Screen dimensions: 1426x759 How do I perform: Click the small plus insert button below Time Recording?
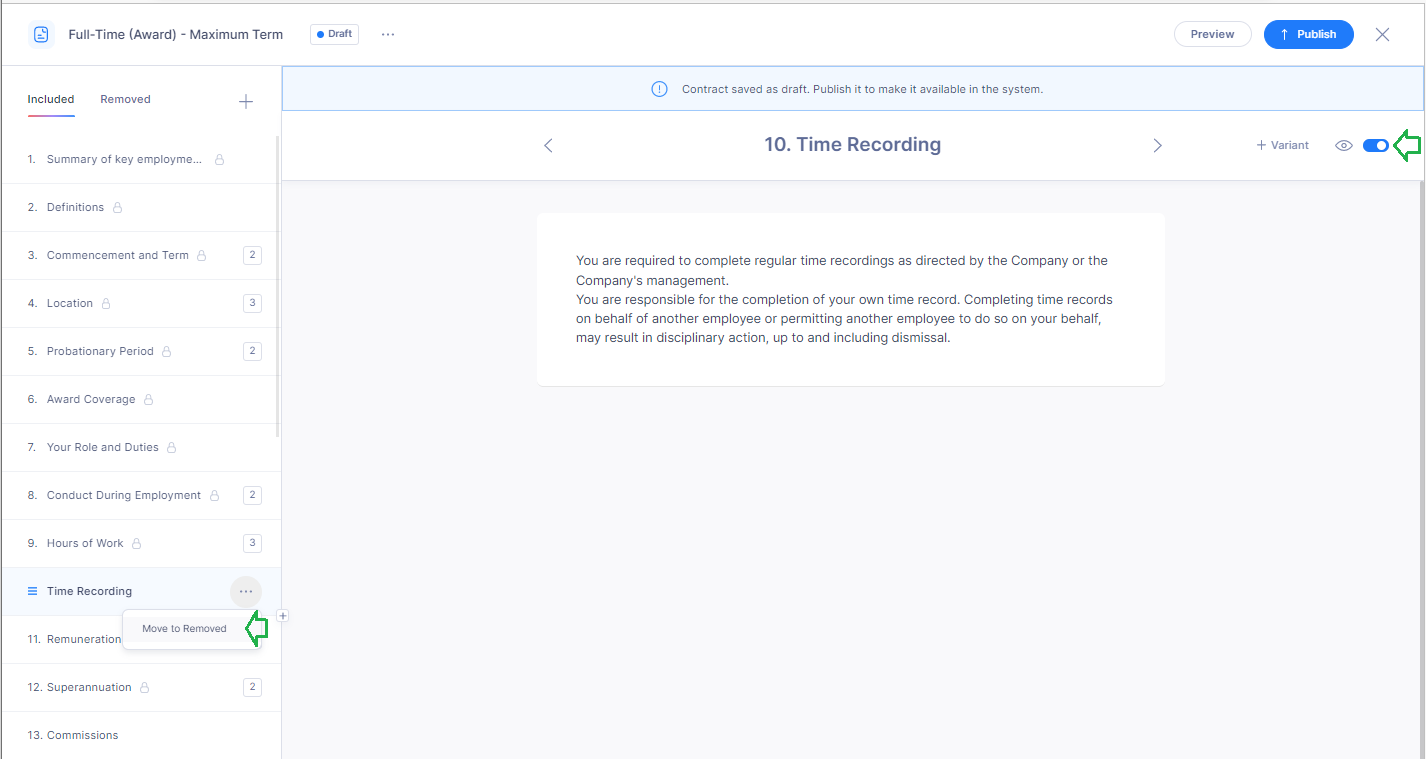point(283,616)
